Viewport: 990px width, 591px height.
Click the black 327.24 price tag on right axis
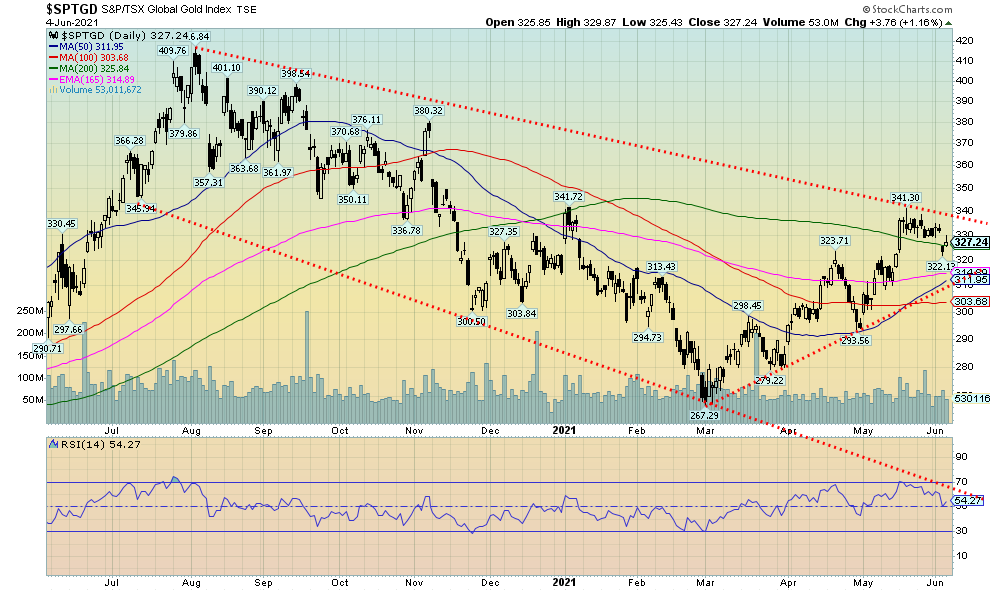click(x=972, y=242)
